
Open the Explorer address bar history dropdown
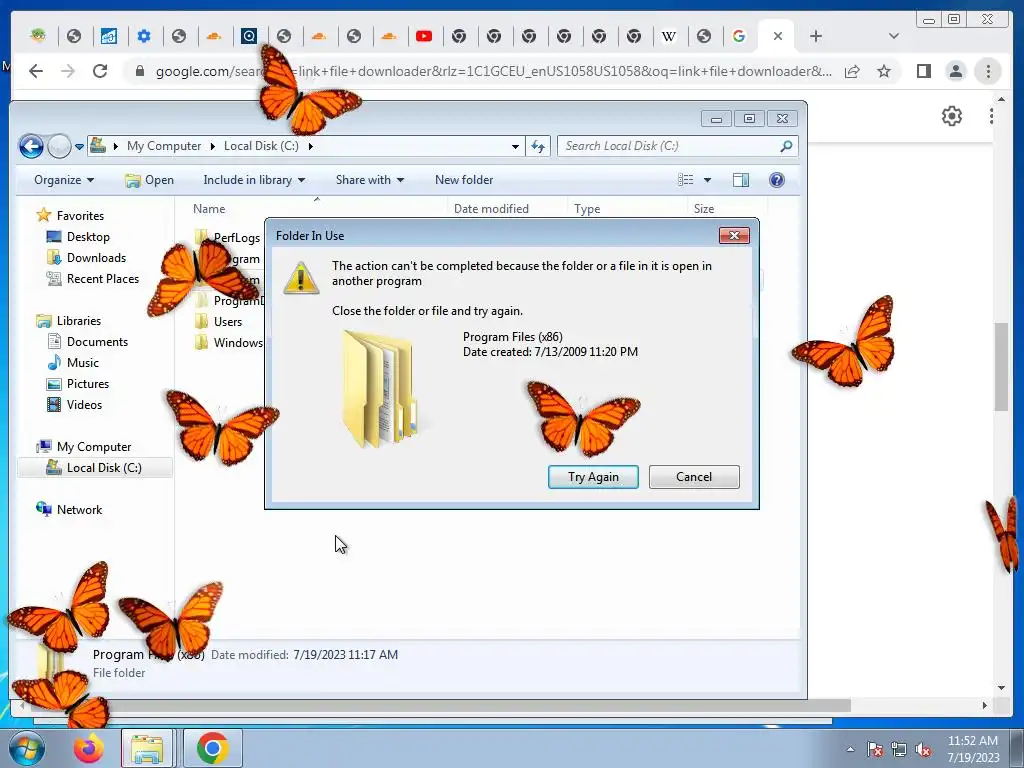click(x=515, y=146)
